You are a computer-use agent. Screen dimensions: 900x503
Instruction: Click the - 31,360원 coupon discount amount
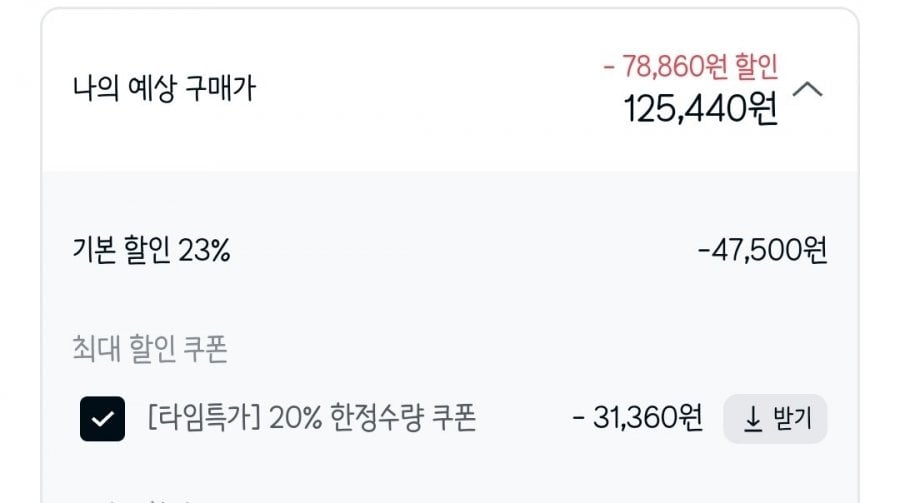pyautogui.click(x=637, y=418)
